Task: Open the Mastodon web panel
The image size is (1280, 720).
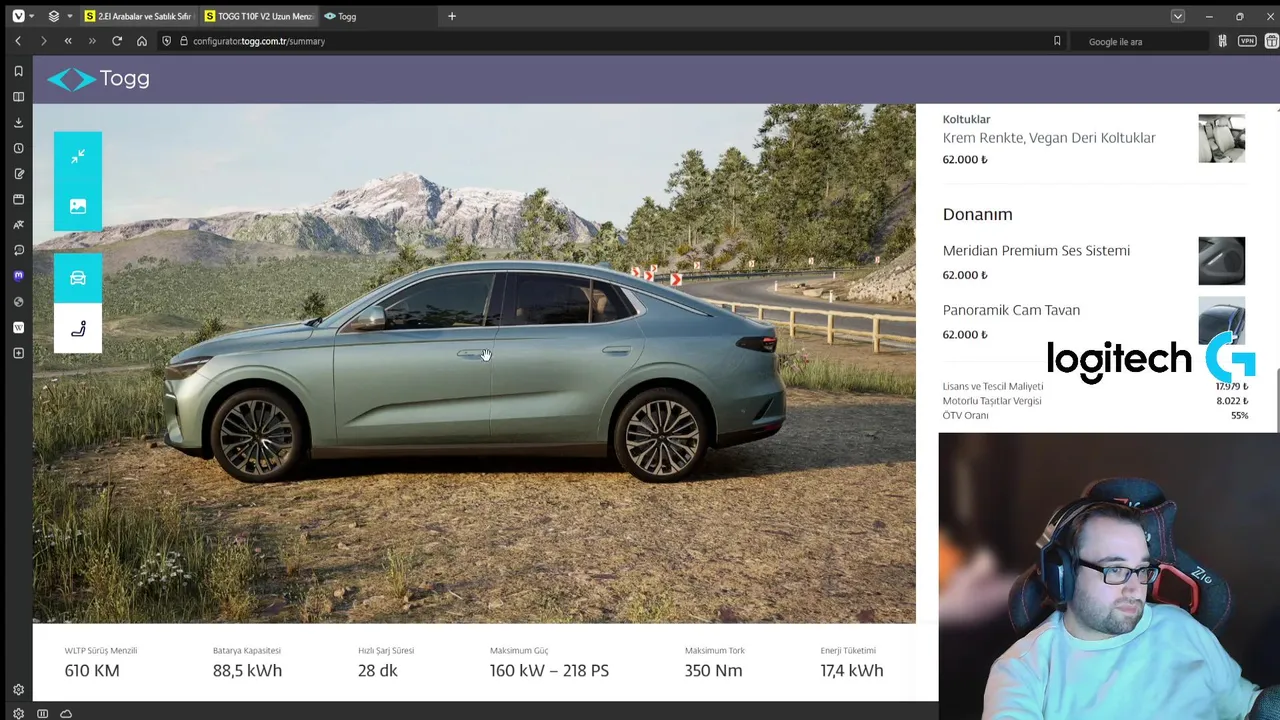Action: pos(18,276)
